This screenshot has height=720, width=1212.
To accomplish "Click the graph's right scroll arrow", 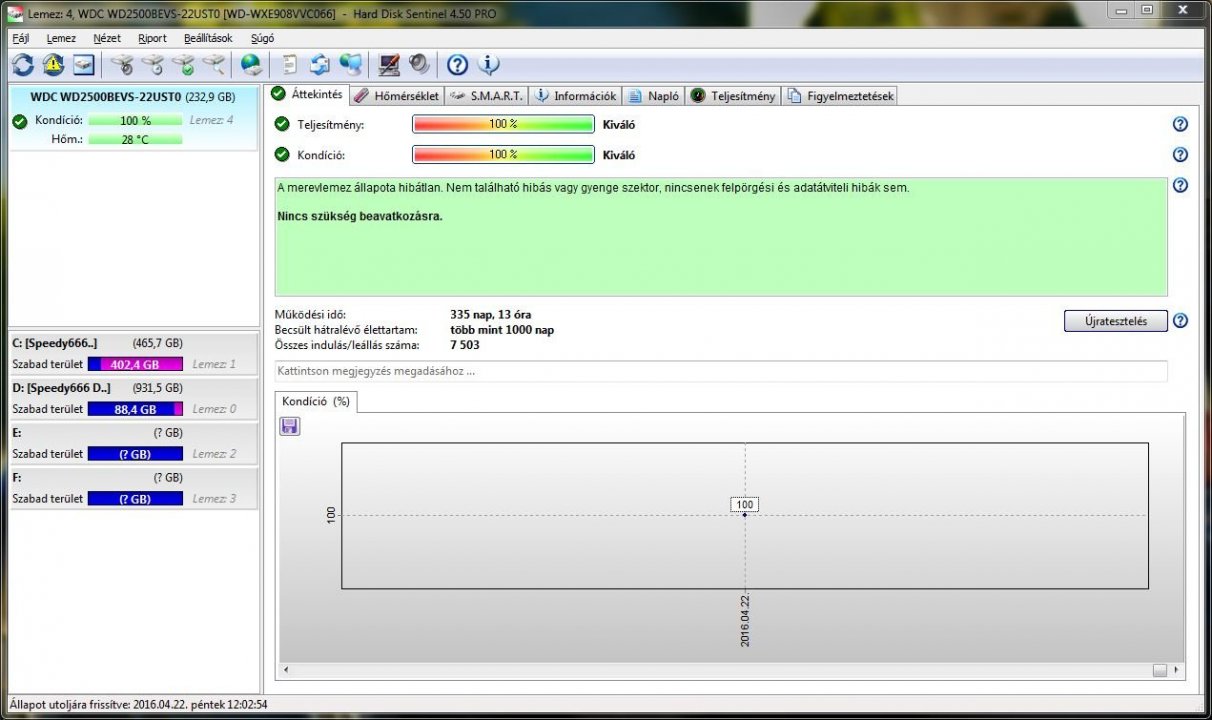I will tap(1176, 670).
